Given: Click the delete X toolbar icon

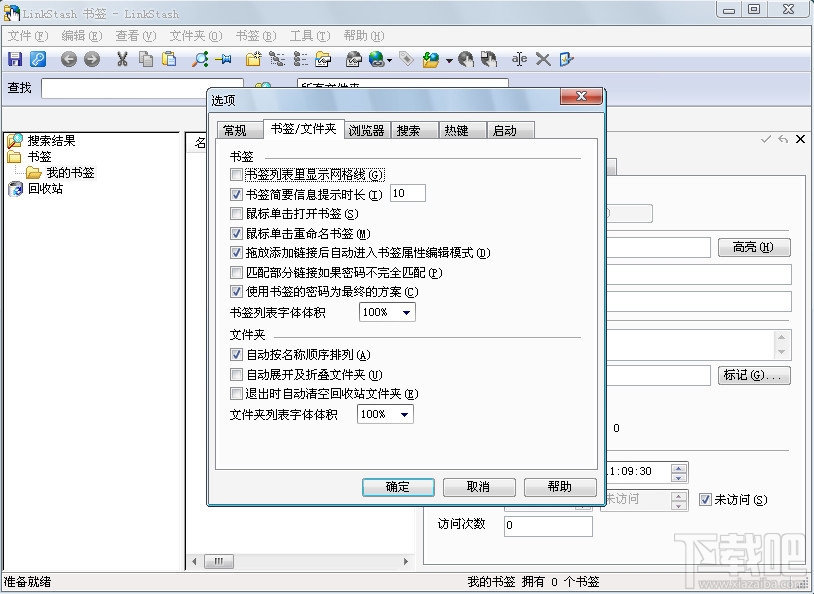Looking at the screenshot, I should (x=542, y=59).
